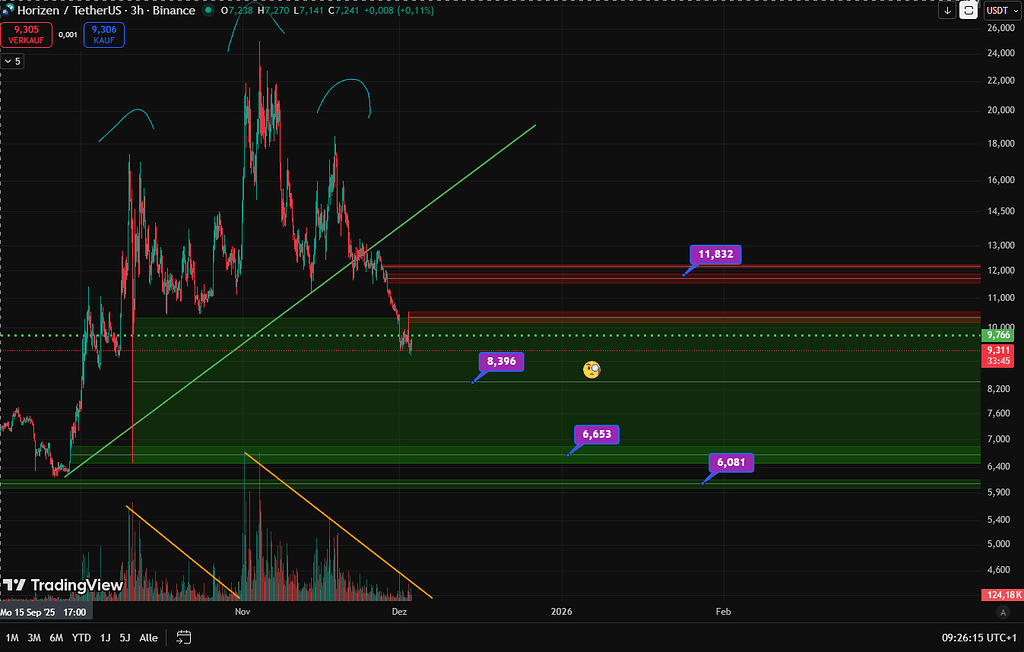Click the price-axis settings gear icon
This screenshot has width=1024, height=652.
[x=1005, y=611]
